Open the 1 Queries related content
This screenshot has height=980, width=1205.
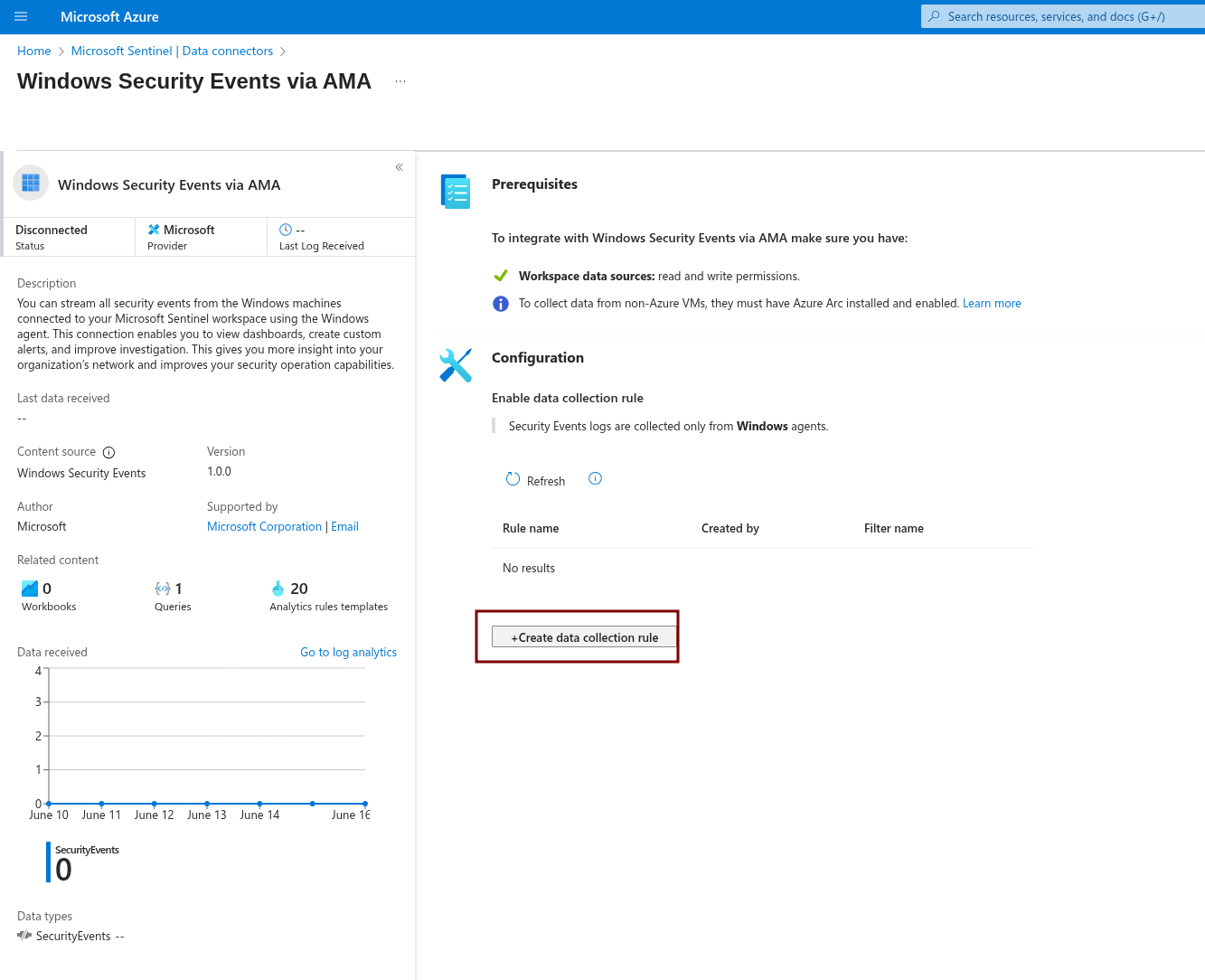coord(173,597)
